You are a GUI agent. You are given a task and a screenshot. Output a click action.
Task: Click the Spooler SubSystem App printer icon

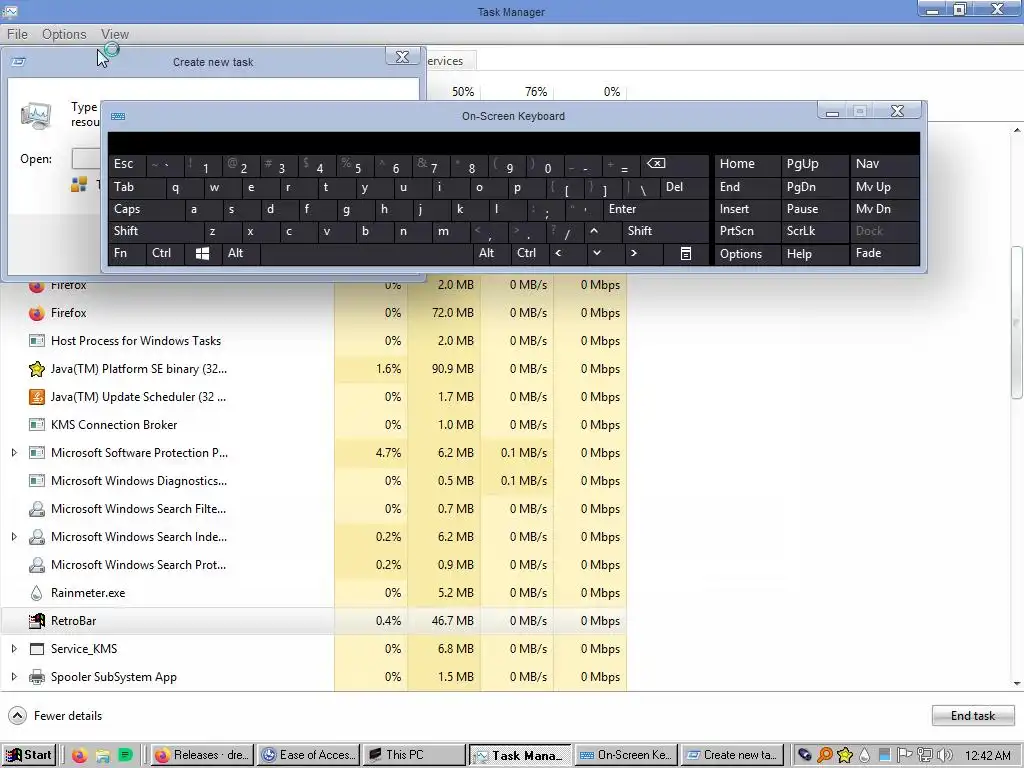pos(37,677)
